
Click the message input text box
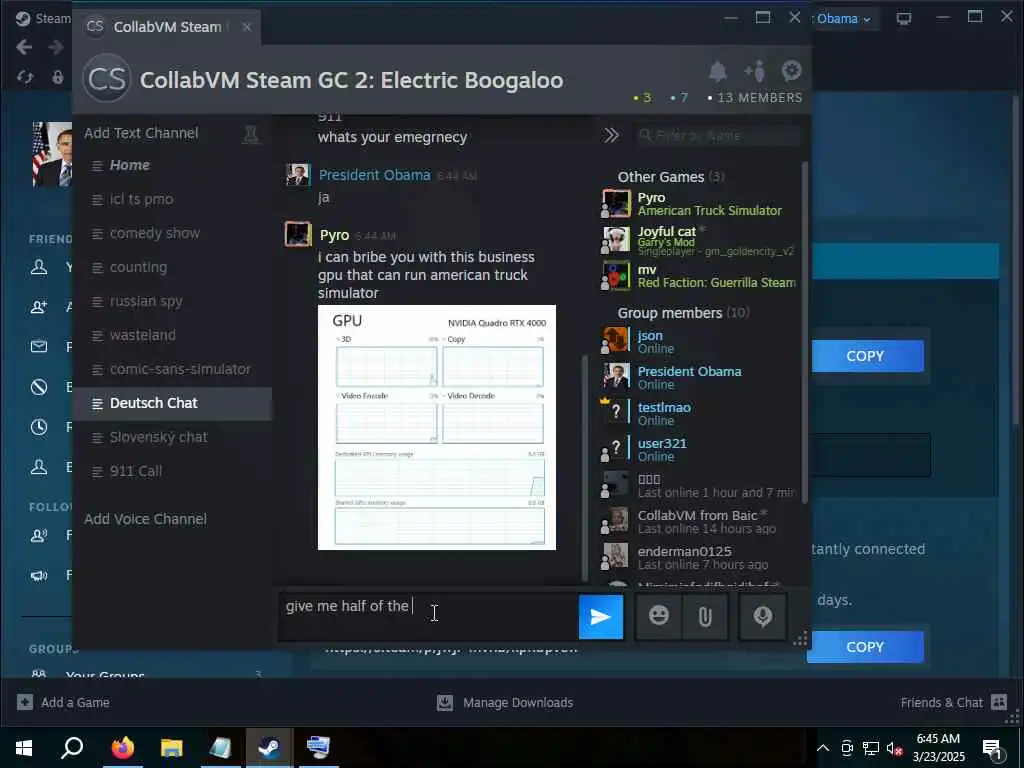(x=428, y=616)
